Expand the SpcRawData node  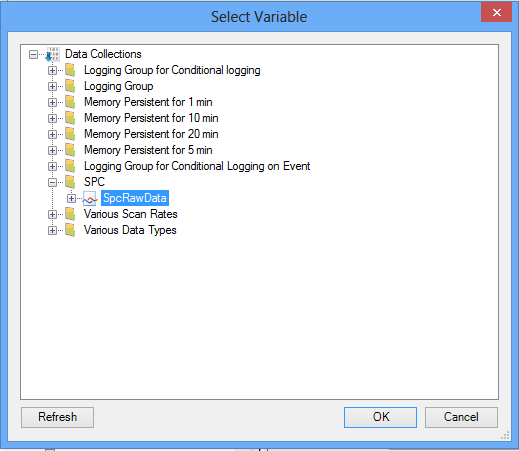point(71,198)
